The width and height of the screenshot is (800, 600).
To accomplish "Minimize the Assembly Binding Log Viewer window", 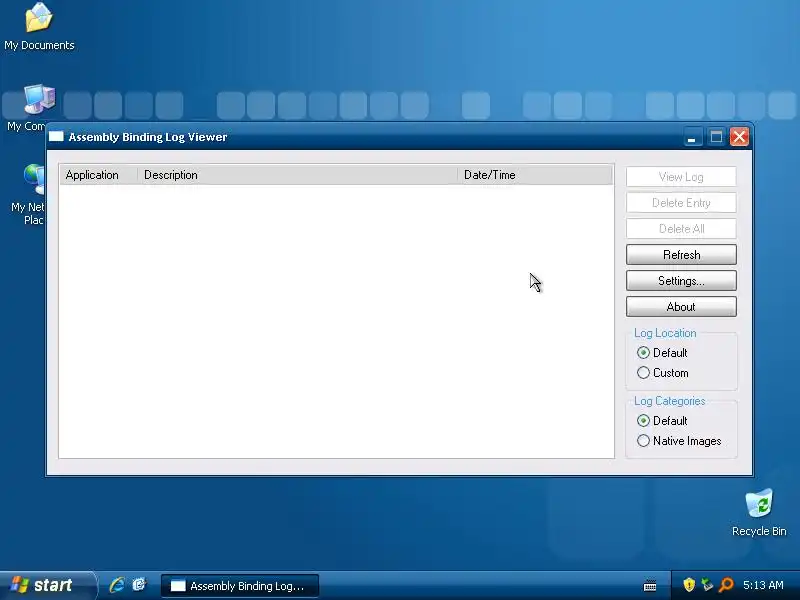I will coord(692,137).
